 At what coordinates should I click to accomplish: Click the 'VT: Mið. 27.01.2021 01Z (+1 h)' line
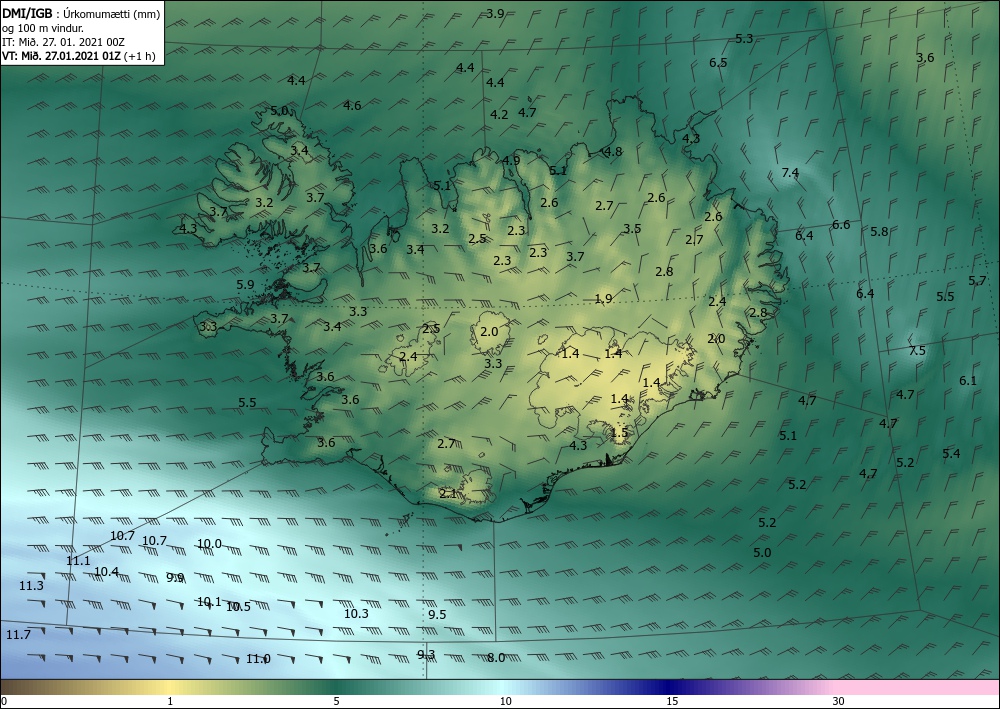coord(78,55)
